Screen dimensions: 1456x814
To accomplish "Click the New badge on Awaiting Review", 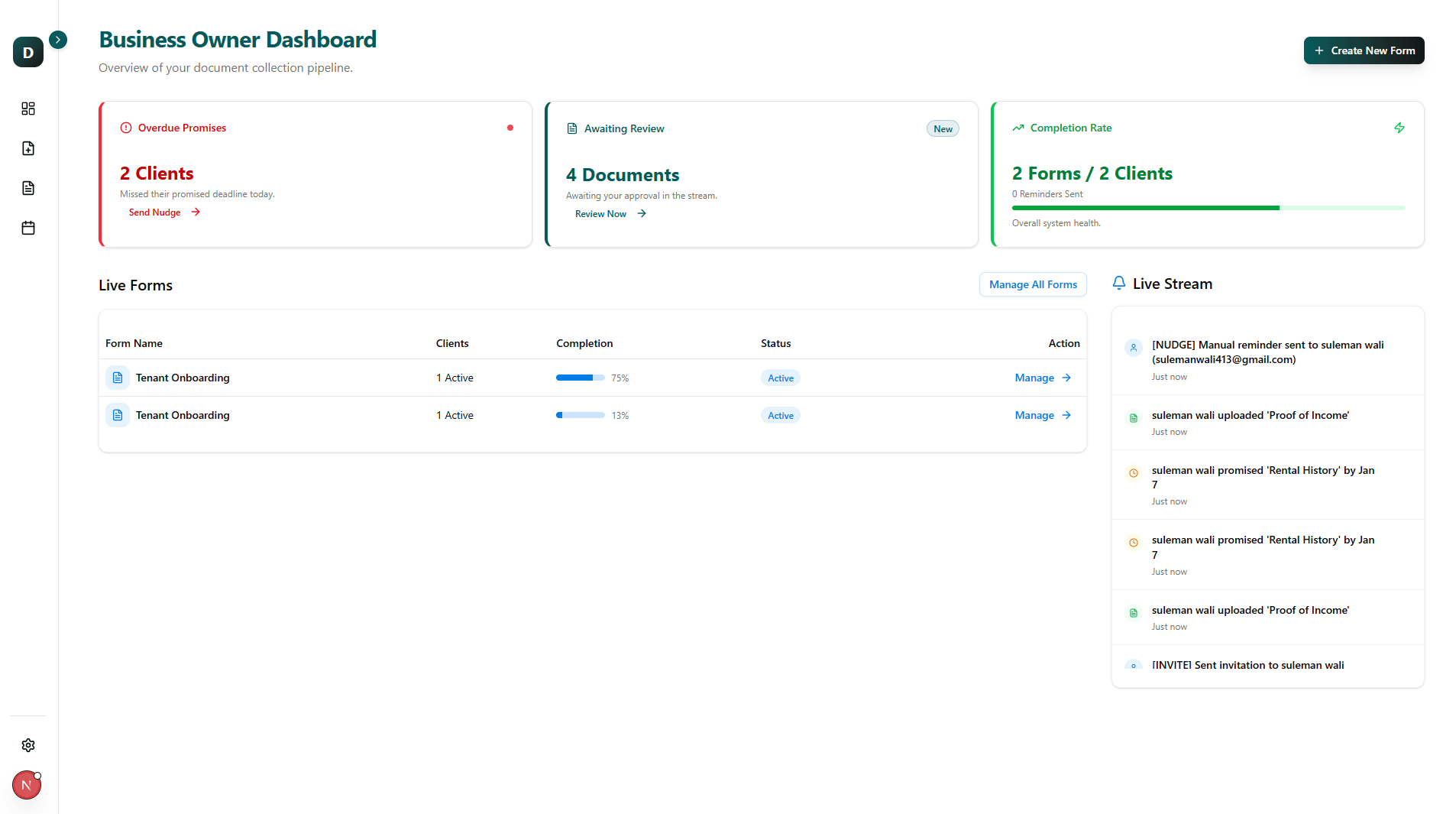I will (942, 128).
